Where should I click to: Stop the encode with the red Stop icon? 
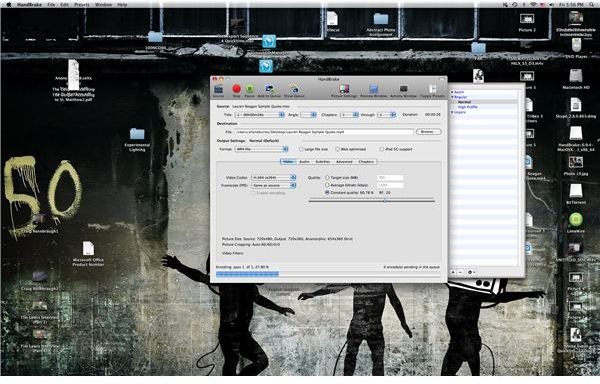click(x=236, y=89)
